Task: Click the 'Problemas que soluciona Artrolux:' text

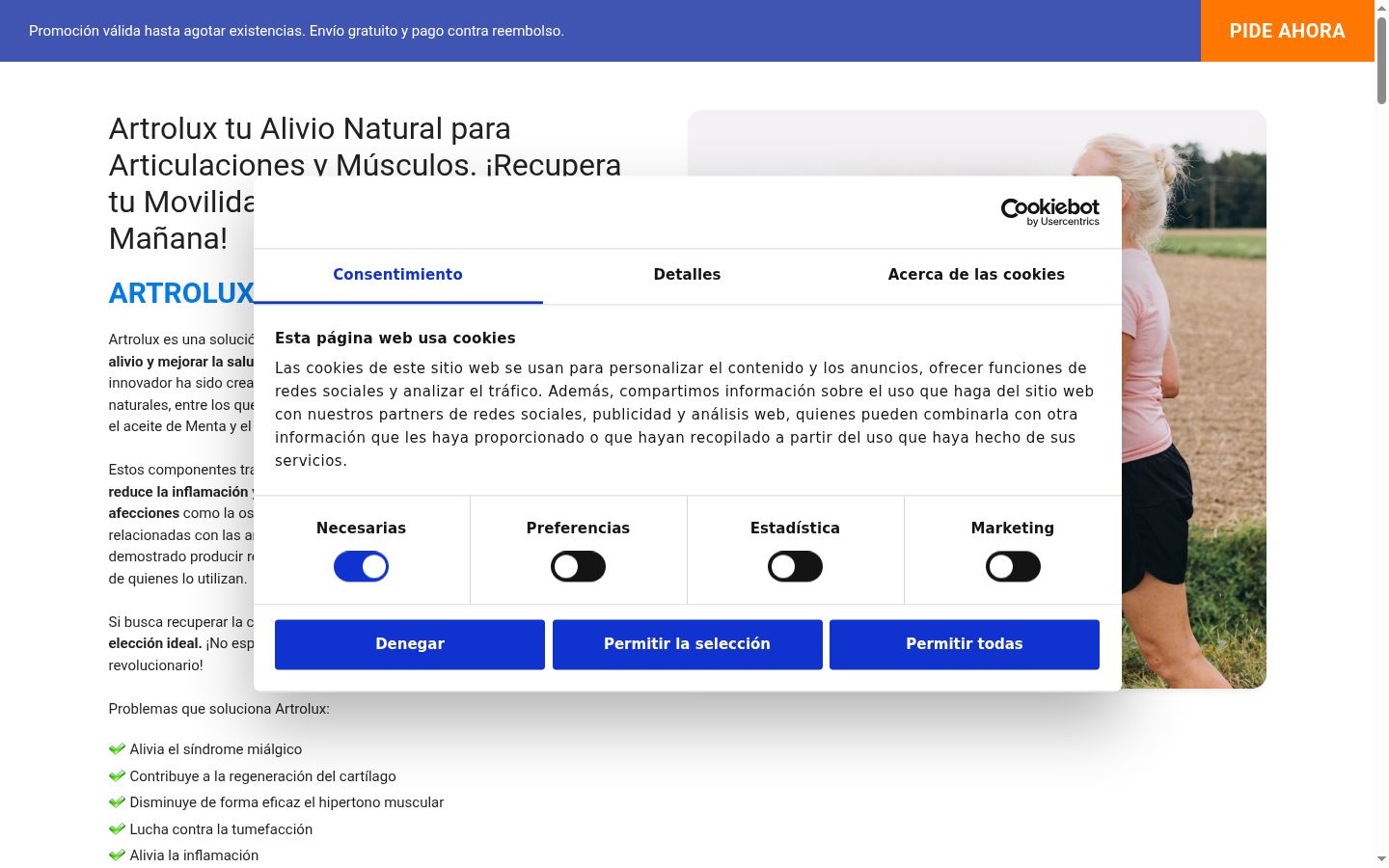Action: [x=219, y=709]
